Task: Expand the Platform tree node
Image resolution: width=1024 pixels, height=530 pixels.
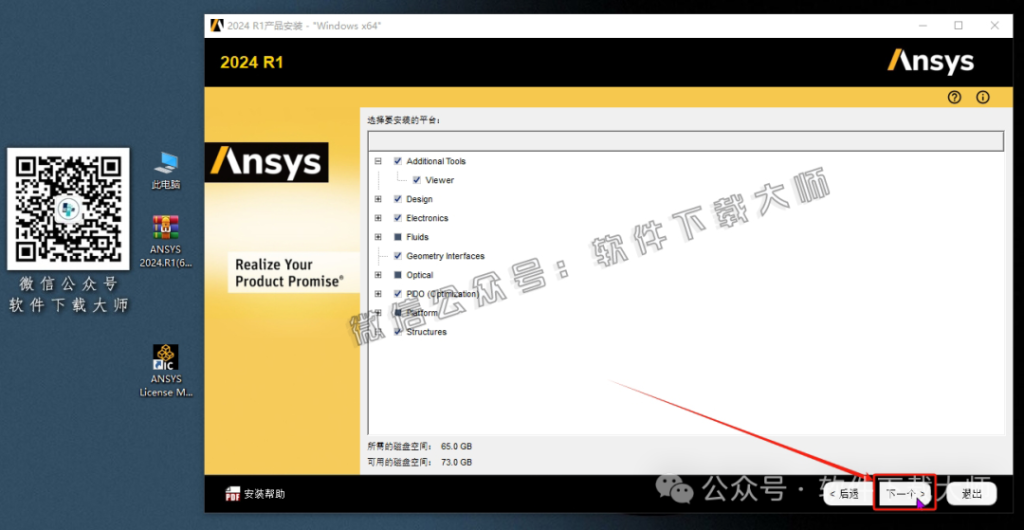Action: (x=377, y=312)
